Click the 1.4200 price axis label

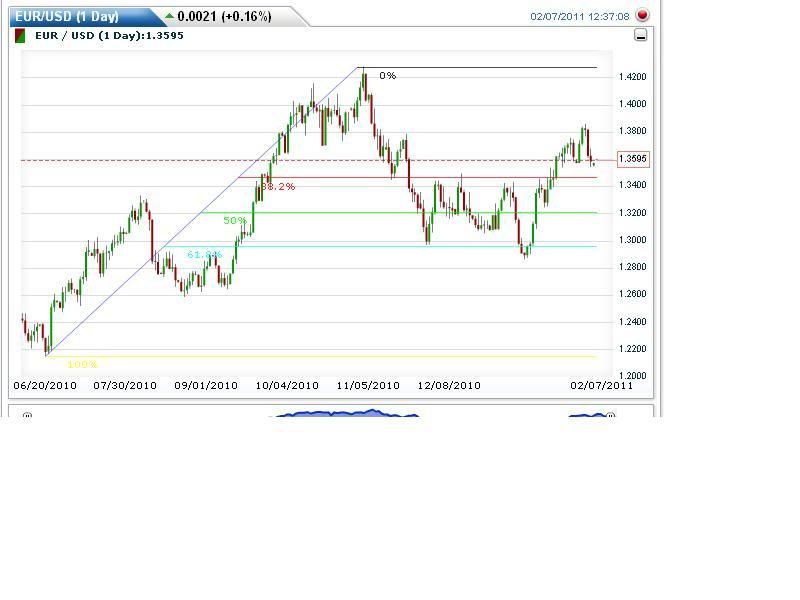click(633, 77)
